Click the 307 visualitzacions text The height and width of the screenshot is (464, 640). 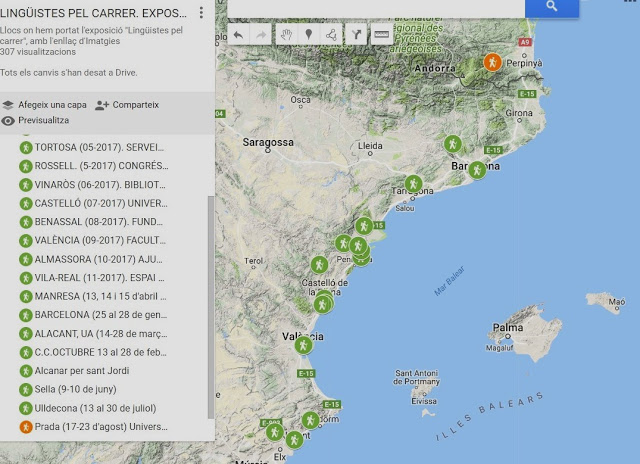tap(38, 52)
